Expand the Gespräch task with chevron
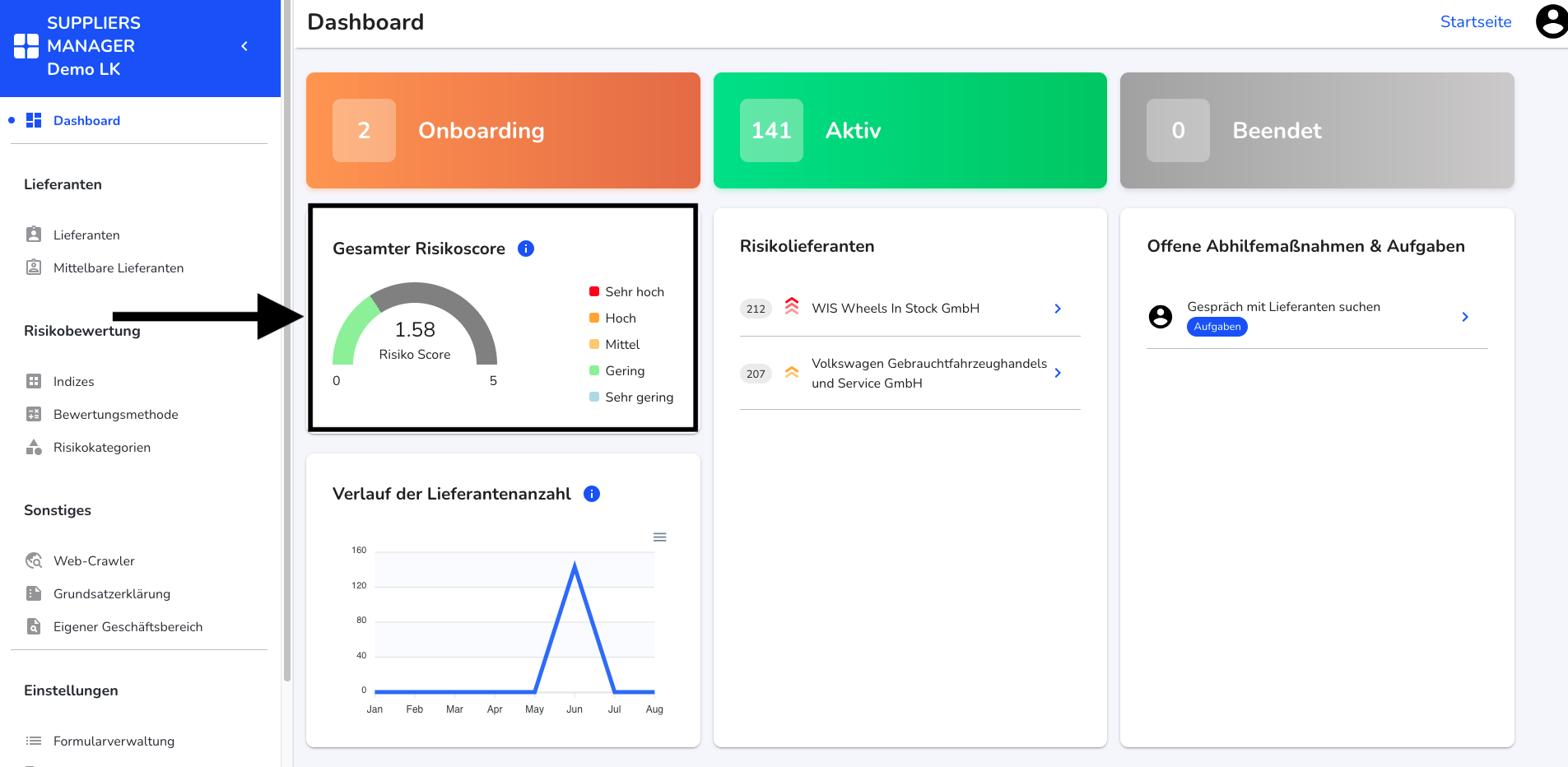The width and height of the screenshot is (1568, 767). point(1465,317)
